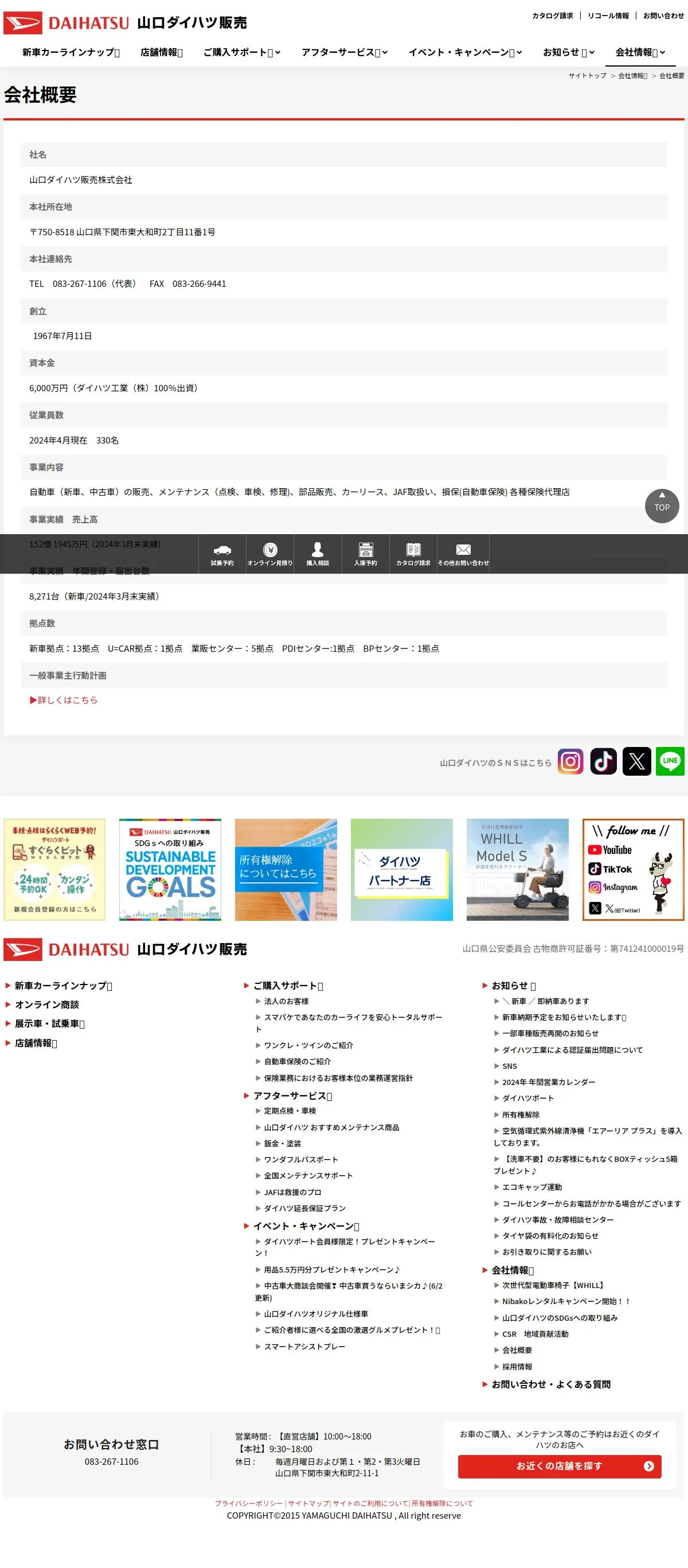Open 新車カーラインナップ menu in top navigation

(71, 52)
